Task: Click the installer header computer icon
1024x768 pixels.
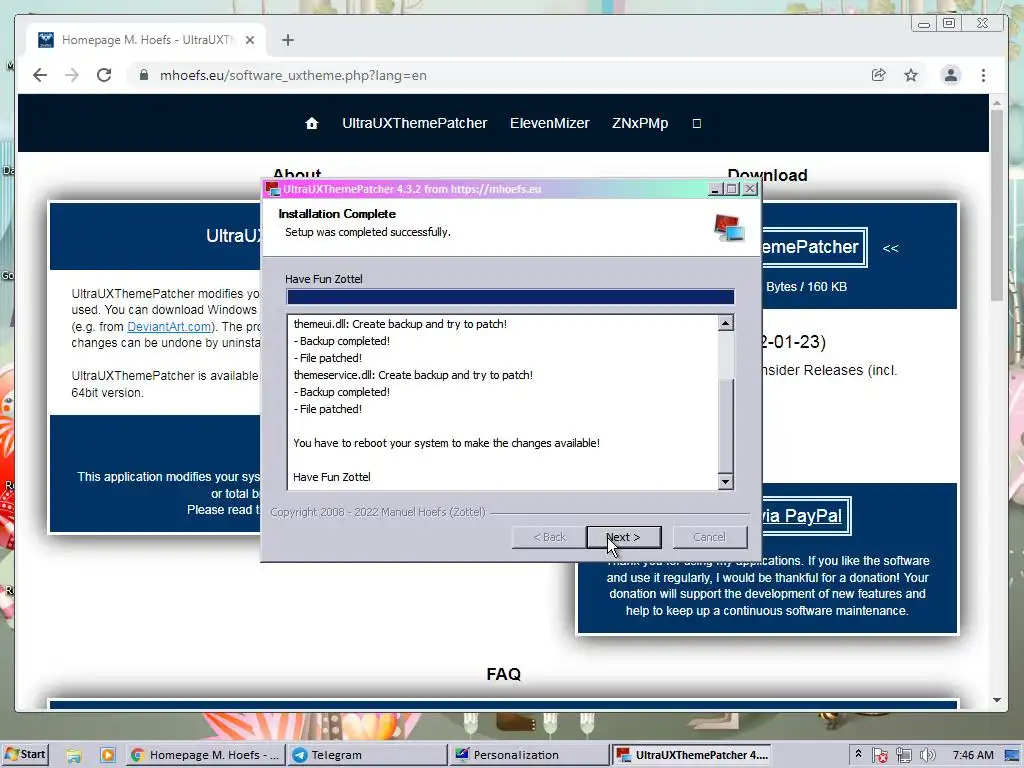Action: [729, 228]
